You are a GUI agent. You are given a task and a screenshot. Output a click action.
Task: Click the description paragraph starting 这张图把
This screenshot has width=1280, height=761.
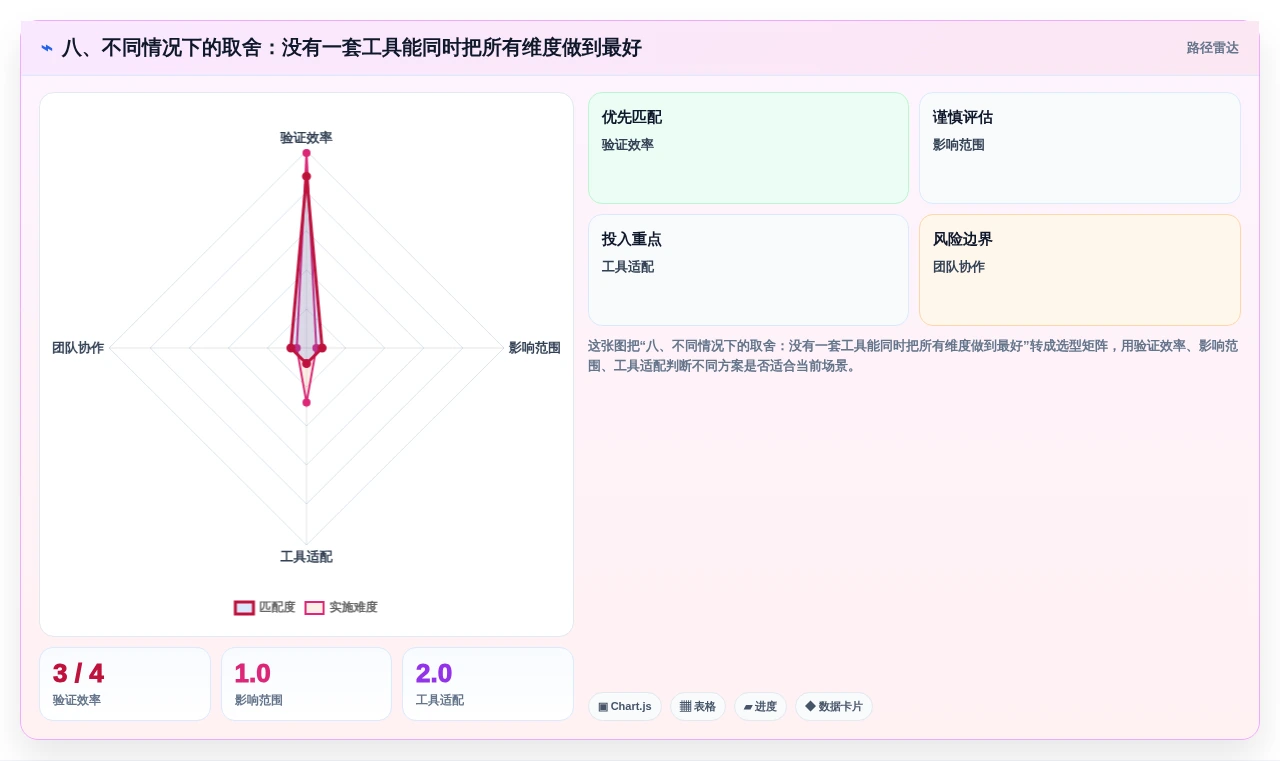click(913, 356)
